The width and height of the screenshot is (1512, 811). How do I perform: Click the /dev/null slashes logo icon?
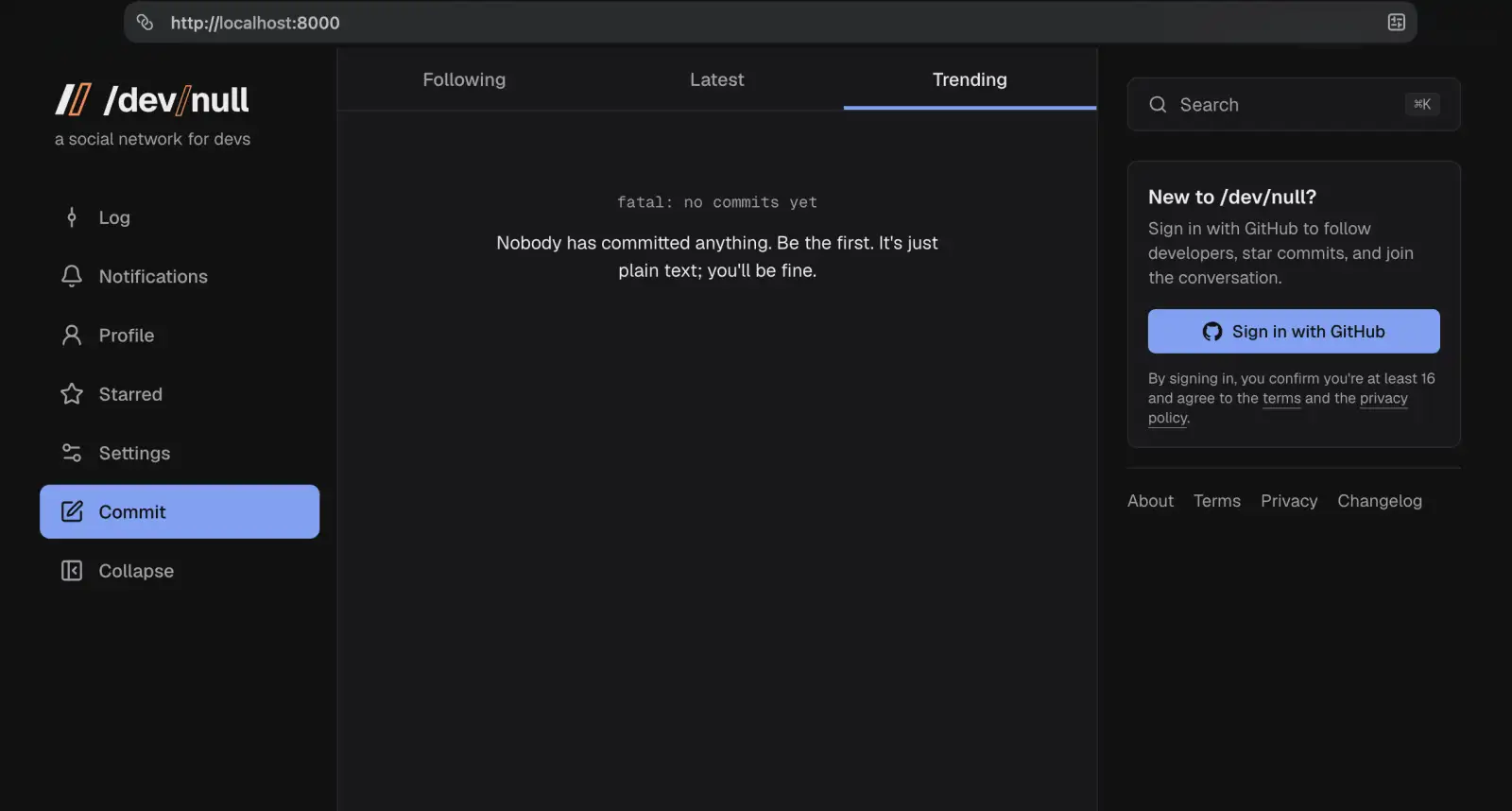click(x=73, y=99)
